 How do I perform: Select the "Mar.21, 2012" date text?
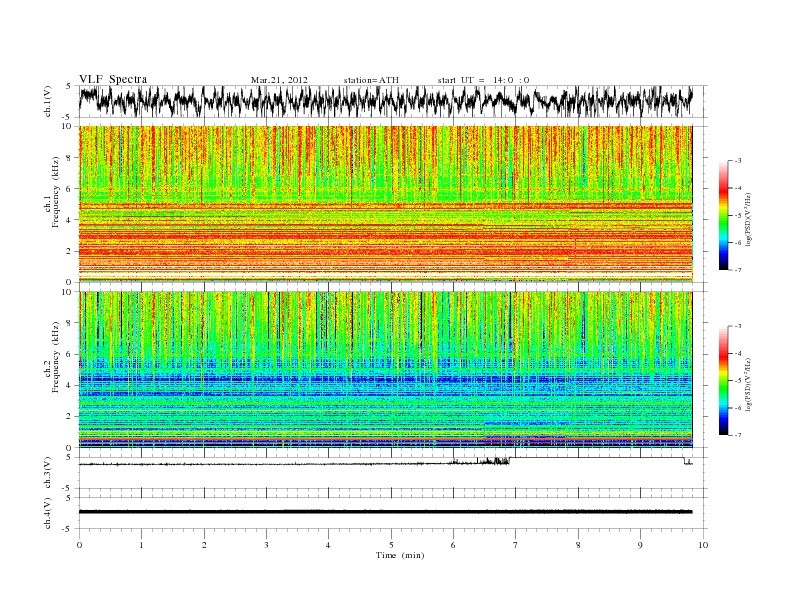point(279,80)
